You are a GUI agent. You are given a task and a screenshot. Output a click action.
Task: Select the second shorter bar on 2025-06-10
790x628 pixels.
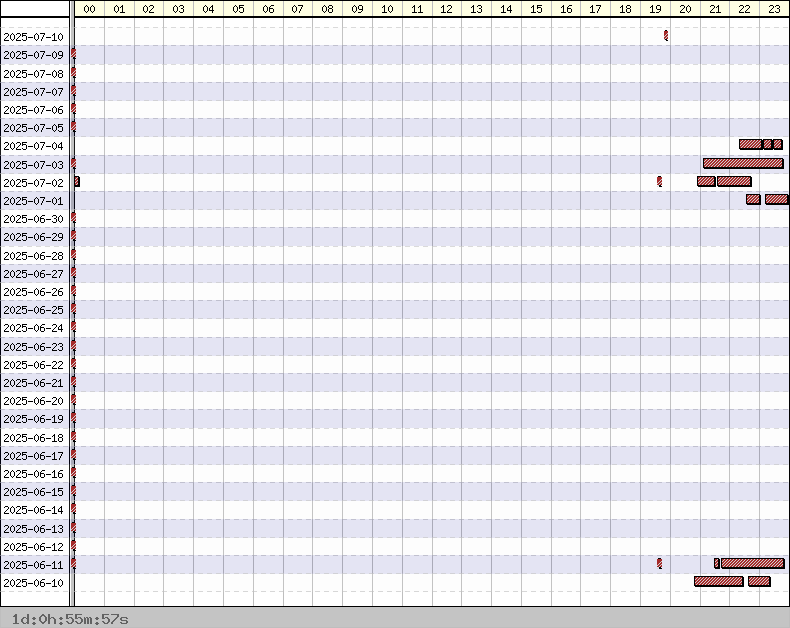click(759, 582)
